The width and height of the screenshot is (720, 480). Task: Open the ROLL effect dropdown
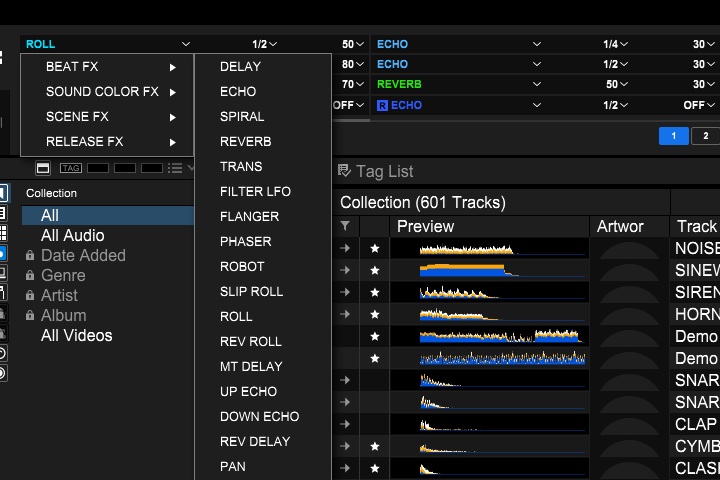click(106, 44)
